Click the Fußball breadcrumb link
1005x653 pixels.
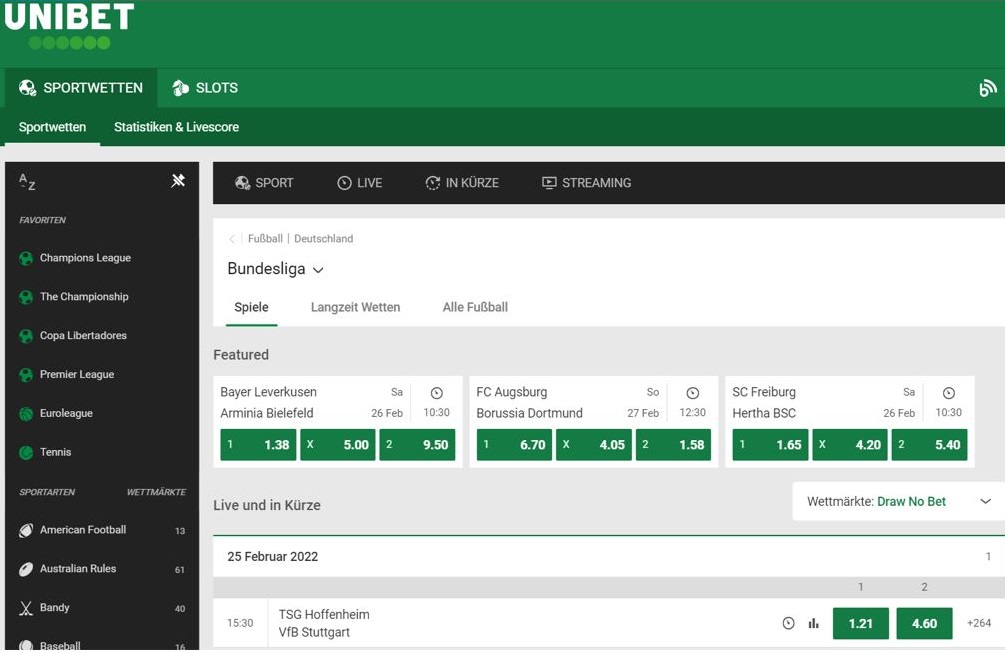coord(265,238)
